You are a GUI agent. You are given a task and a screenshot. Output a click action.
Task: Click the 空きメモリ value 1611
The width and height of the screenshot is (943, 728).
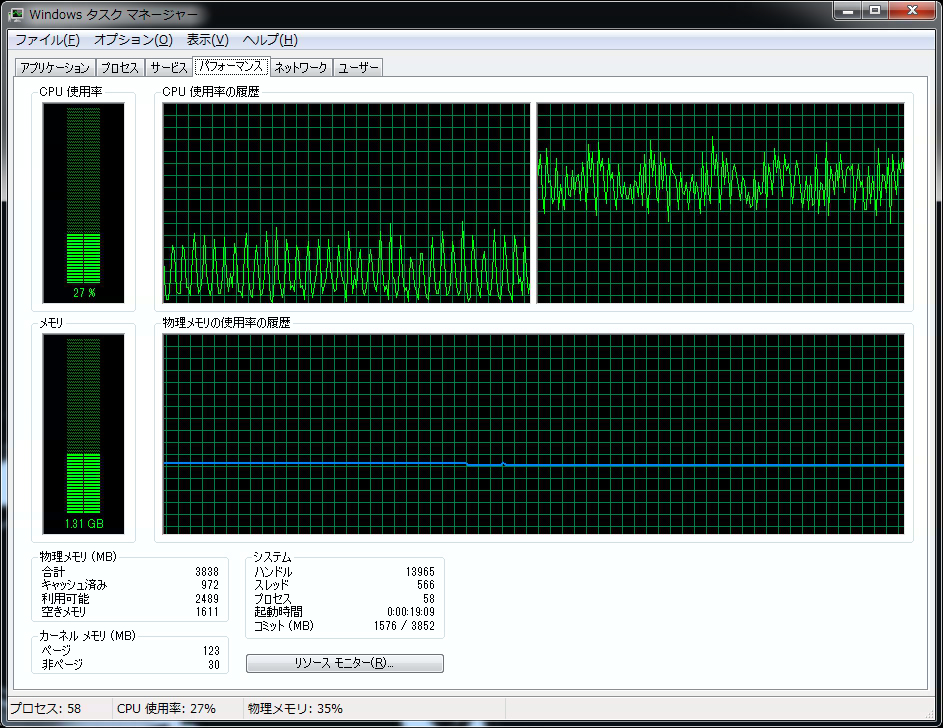(x=207, y=612)
